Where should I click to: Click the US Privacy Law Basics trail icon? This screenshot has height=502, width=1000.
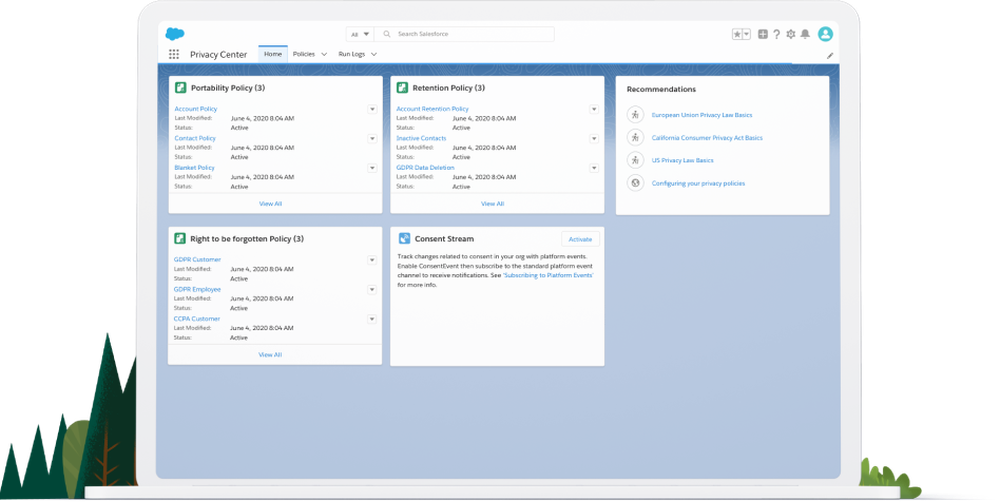pos(635,160)
